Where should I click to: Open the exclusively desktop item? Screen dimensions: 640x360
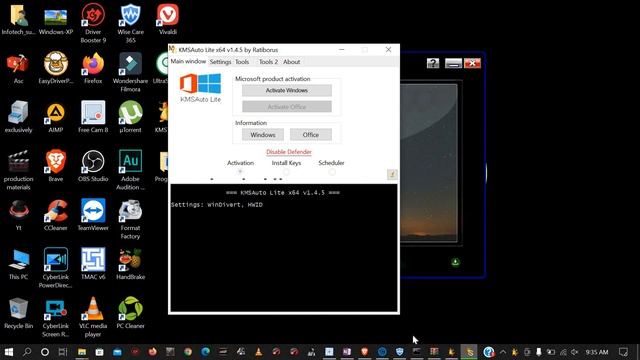[x=18, y=118]
